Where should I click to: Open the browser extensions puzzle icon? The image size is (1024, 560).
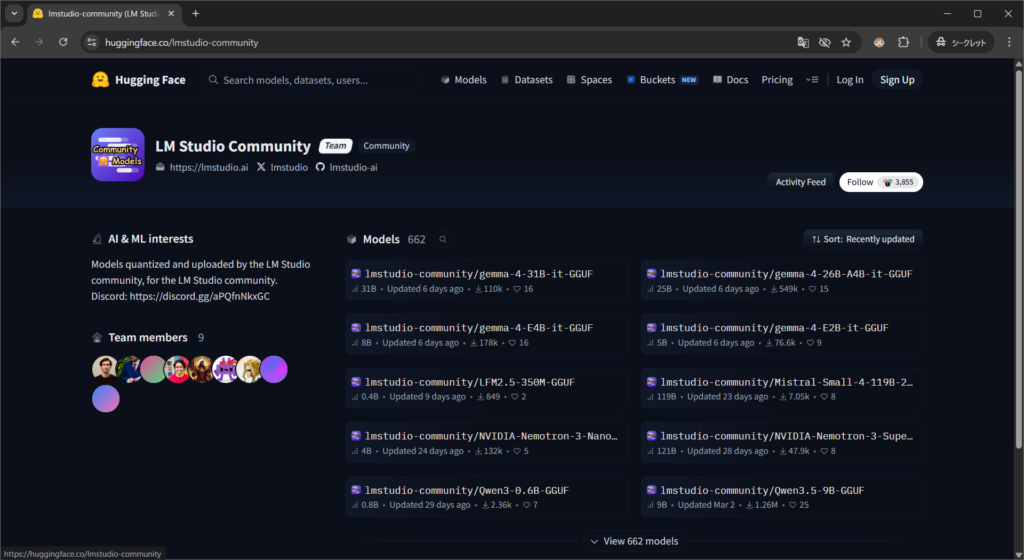point(904,43)
